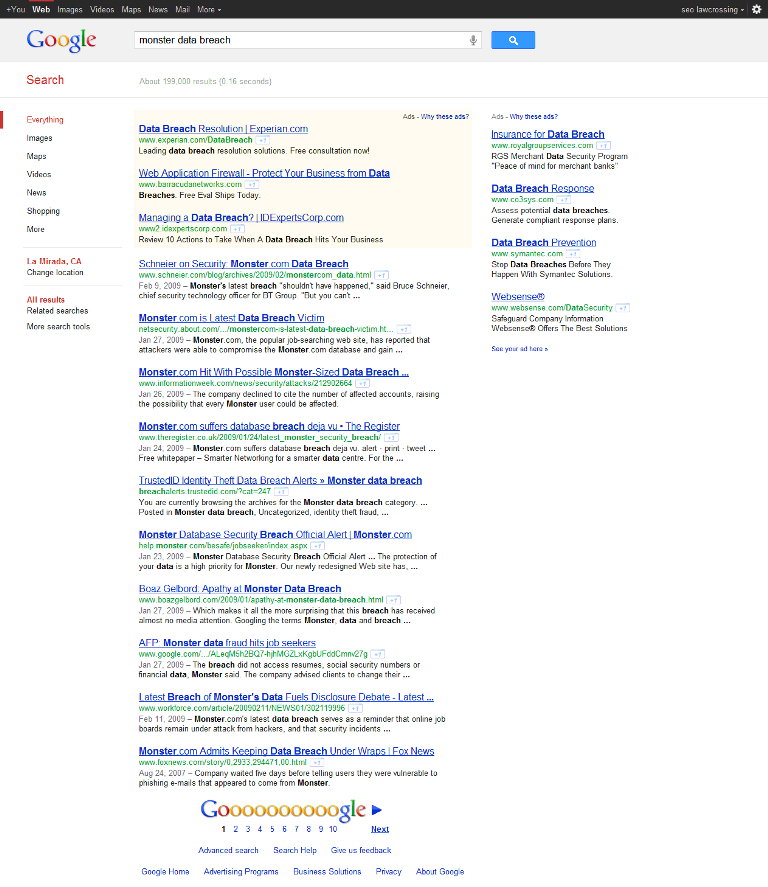768x887 pixels.
Task: Expand the More menu in top bar
Action: pos(208,9)
